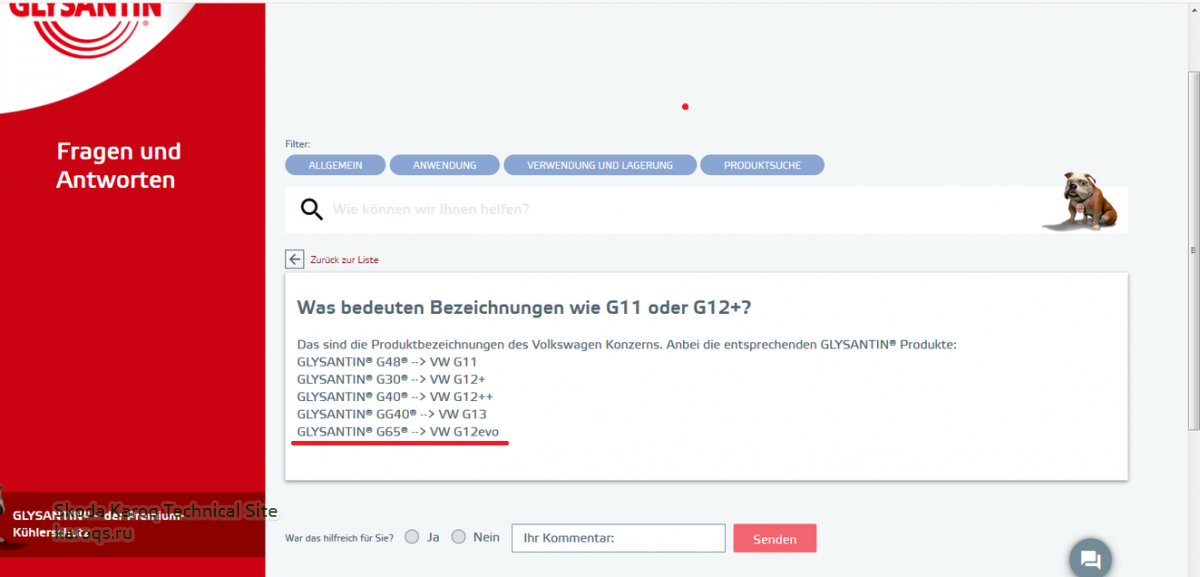1200x577 pixels.
Task: Open the GLYSANTIN Premium Kühlerschutz sidebar banner
Action: (132, 524)
